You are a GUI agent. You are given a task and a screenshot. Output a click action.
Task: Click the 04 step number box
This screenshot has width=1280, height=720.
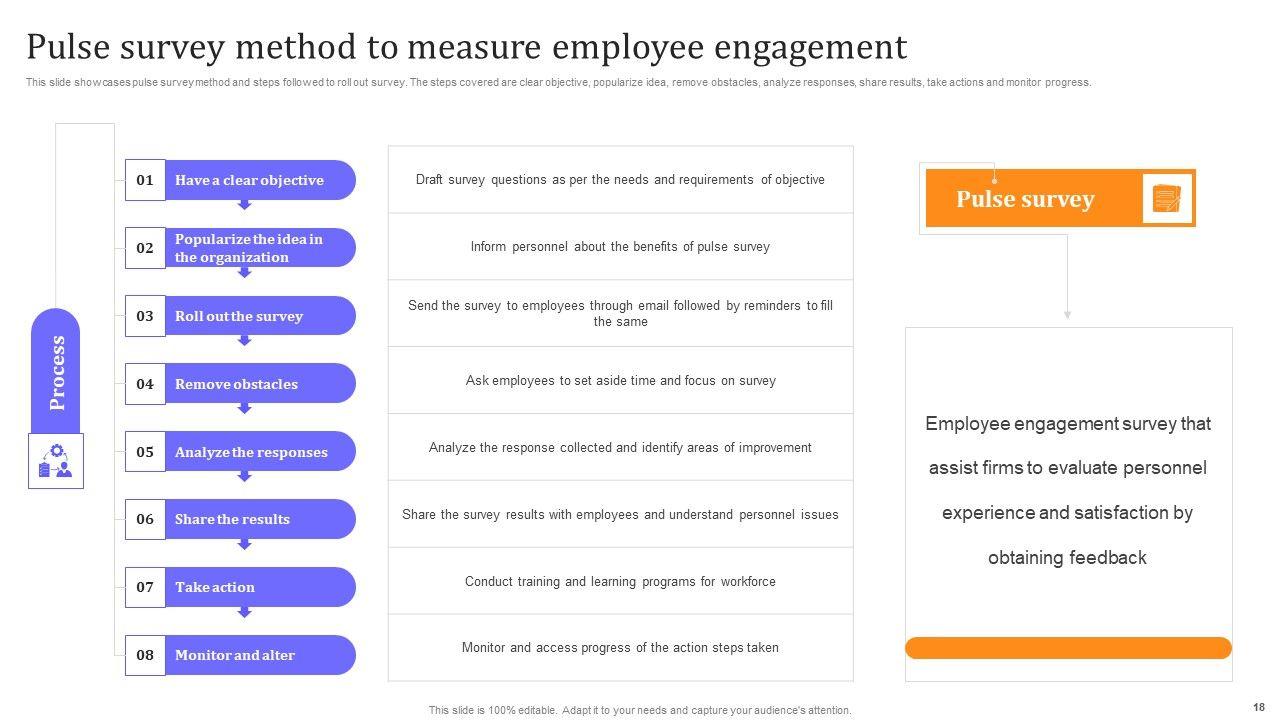(x=145, y=384)
